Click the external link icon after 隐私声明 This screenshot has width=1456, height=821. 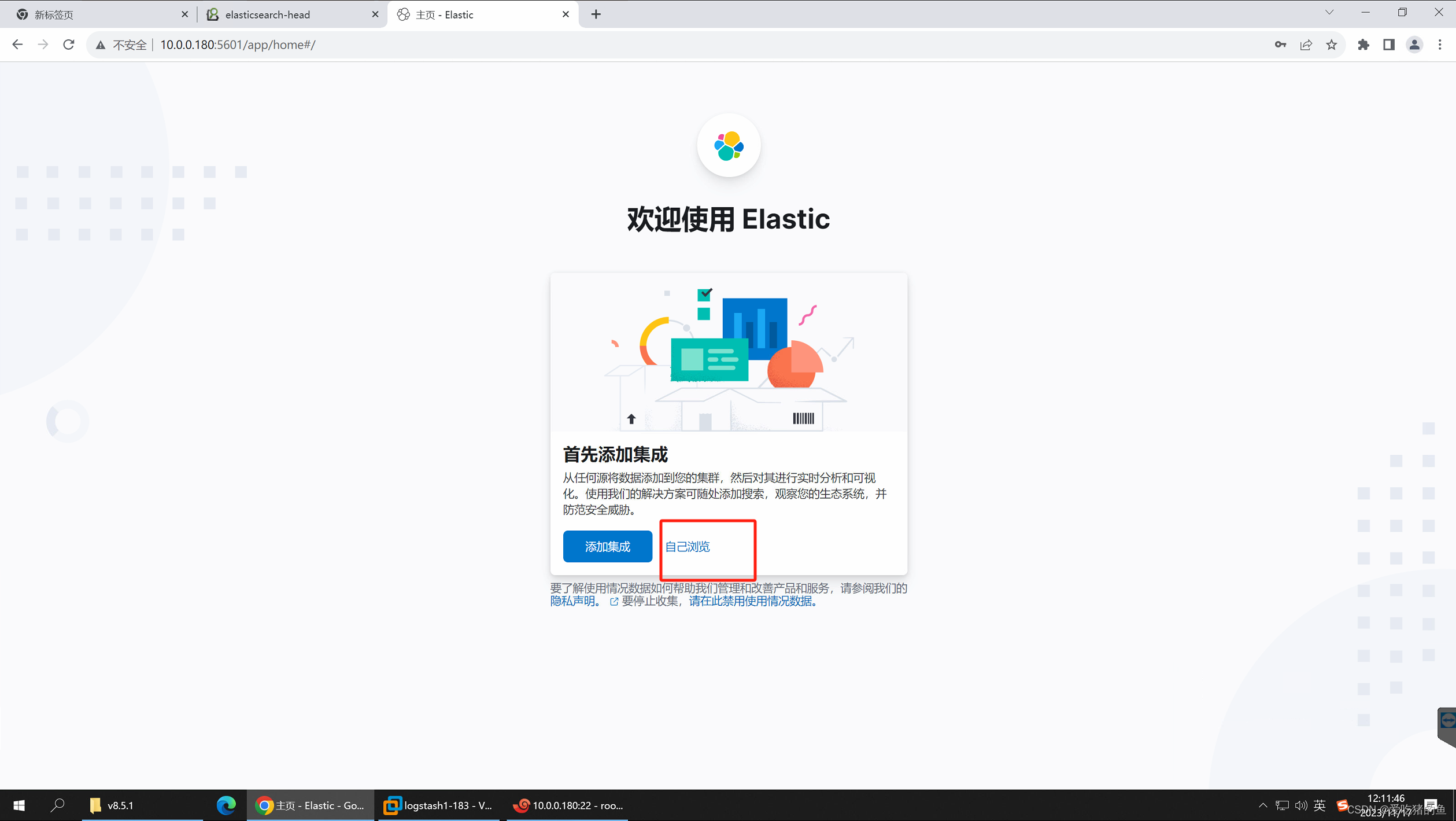(x=614, y=602)
